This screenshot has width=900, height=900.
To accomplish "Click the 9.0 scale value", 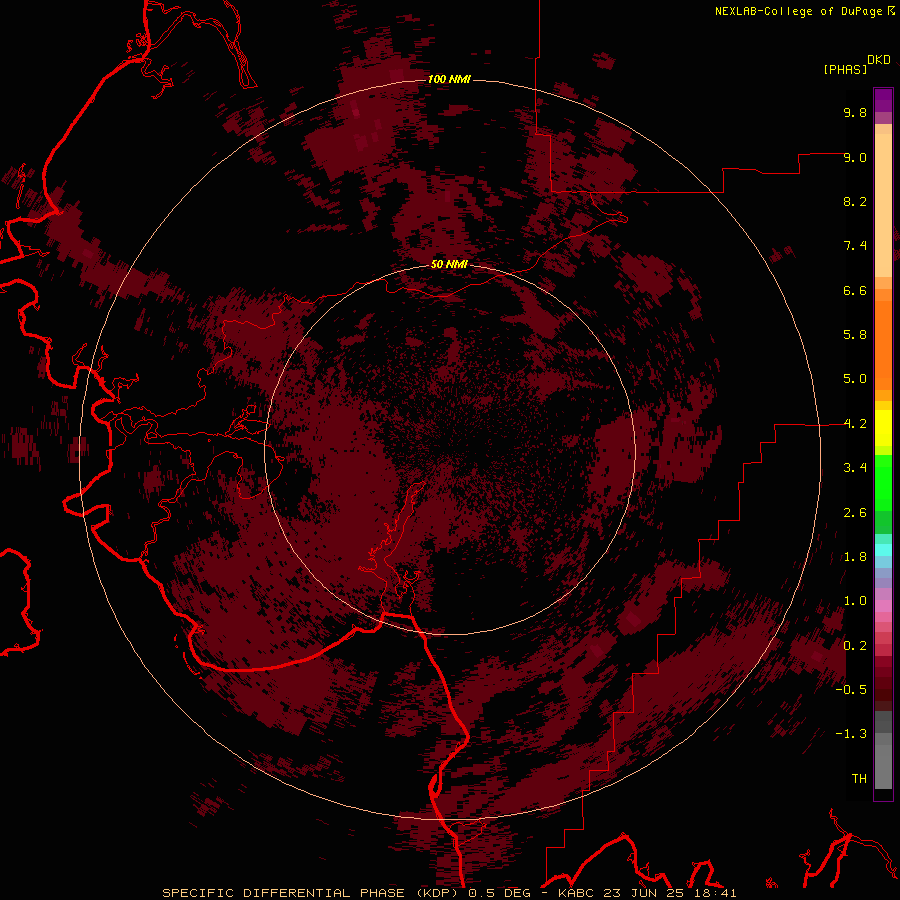I will click(855, 158).
